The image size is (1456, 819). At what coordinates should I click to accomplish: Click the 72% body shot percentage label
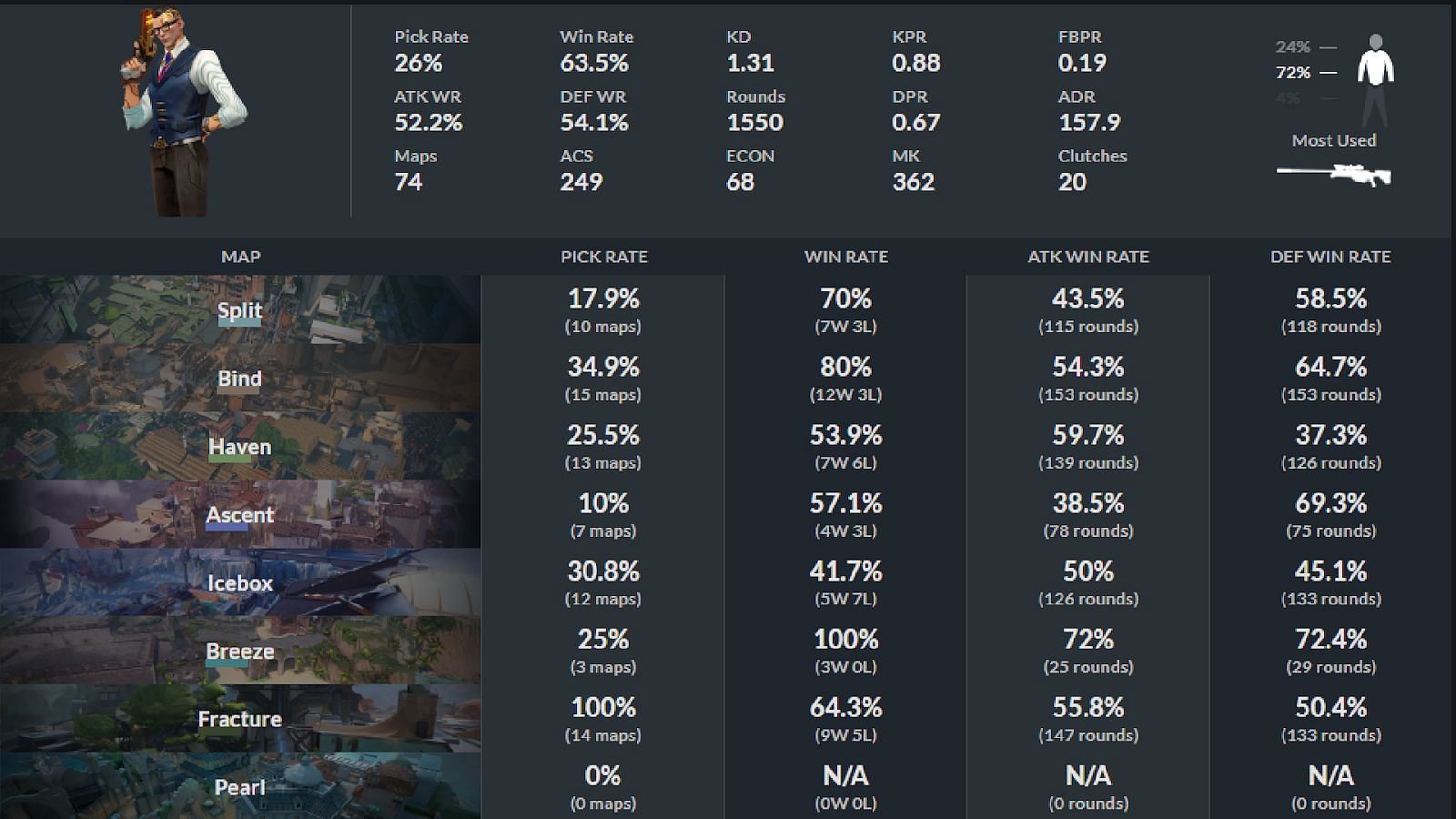[1293, 72]
